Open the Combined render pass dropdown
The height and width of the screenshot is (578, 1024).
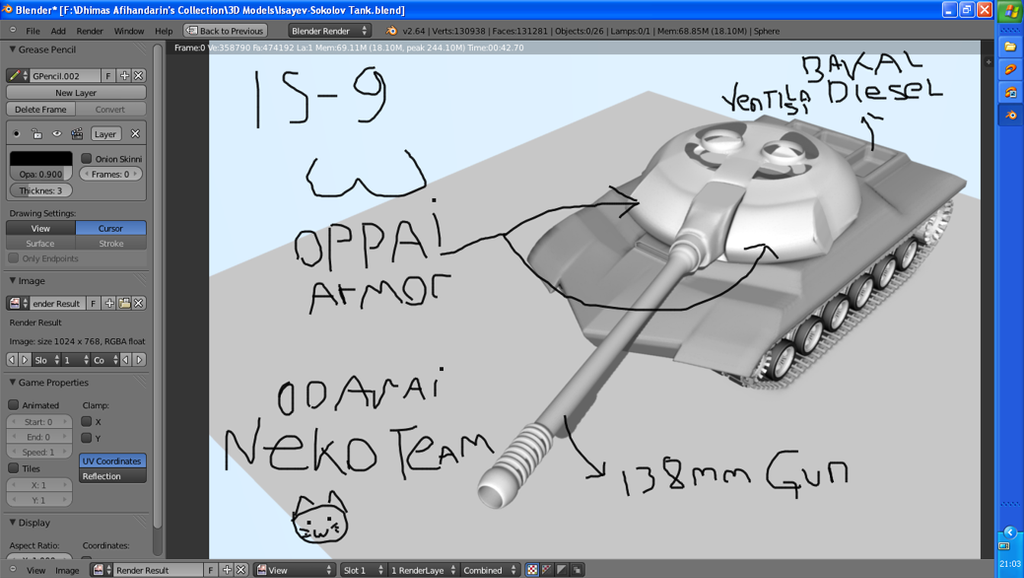484,569
